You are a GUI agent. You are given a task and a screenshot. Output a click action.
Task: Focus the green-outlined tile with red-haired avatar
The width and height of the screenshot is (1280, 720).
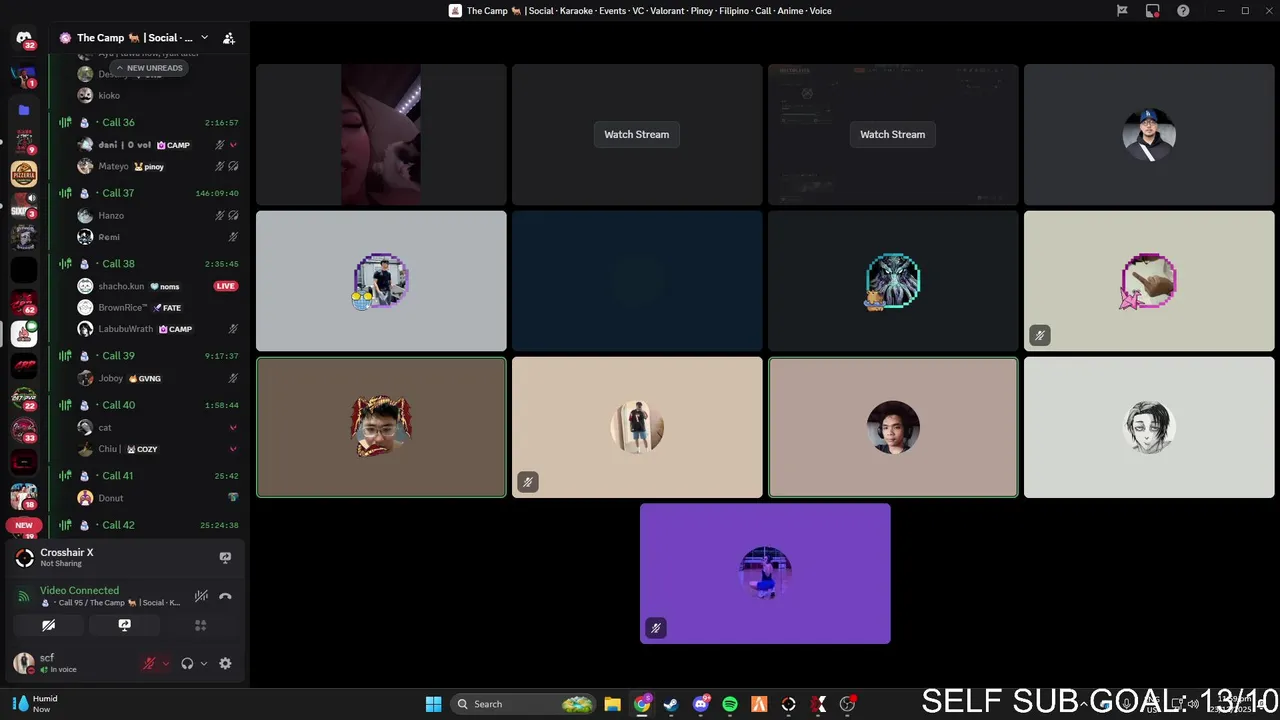pyautogui.click(x=381, y=427)
